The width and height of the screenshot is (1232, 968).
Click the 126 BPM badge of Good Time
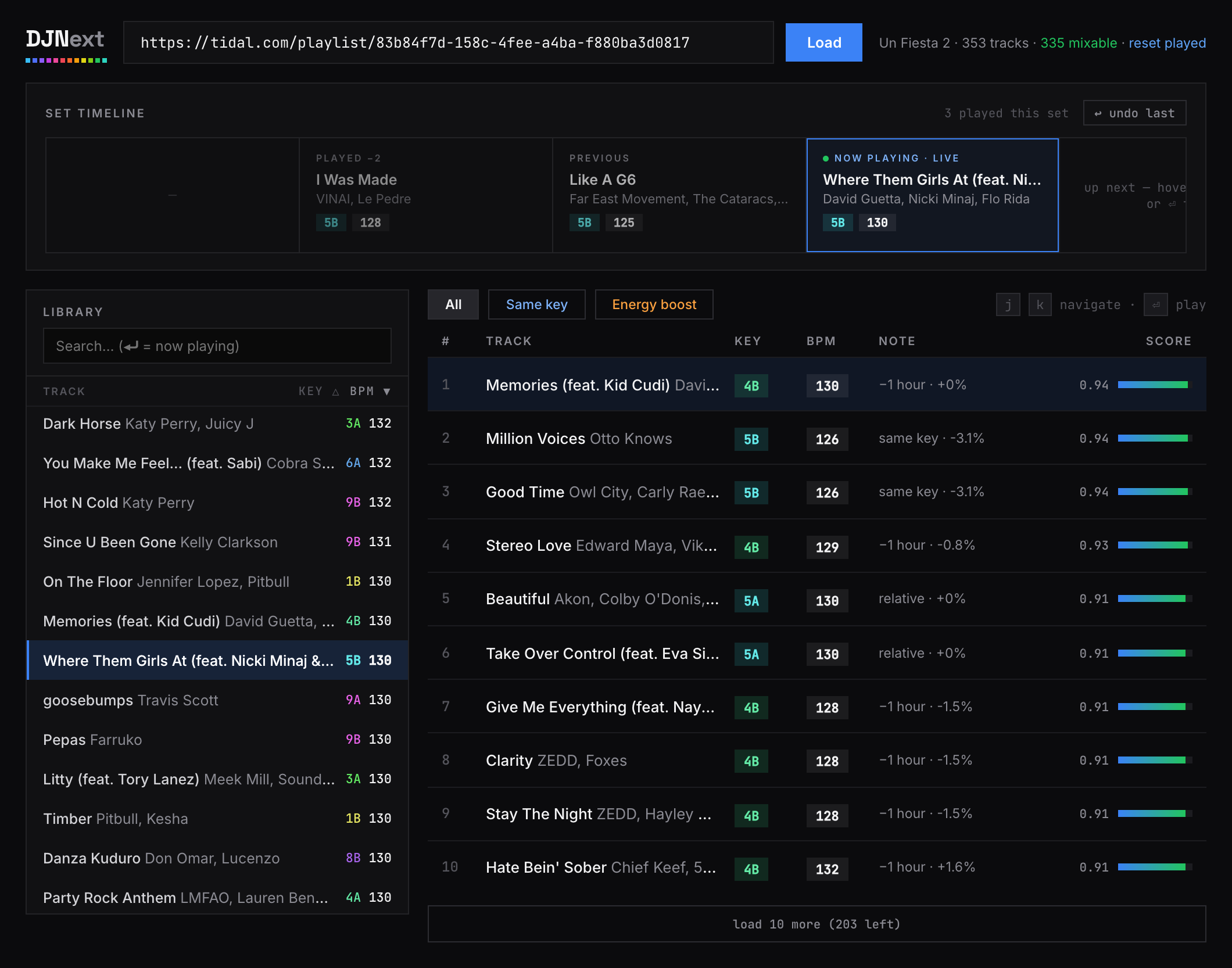tap(827, 493)
